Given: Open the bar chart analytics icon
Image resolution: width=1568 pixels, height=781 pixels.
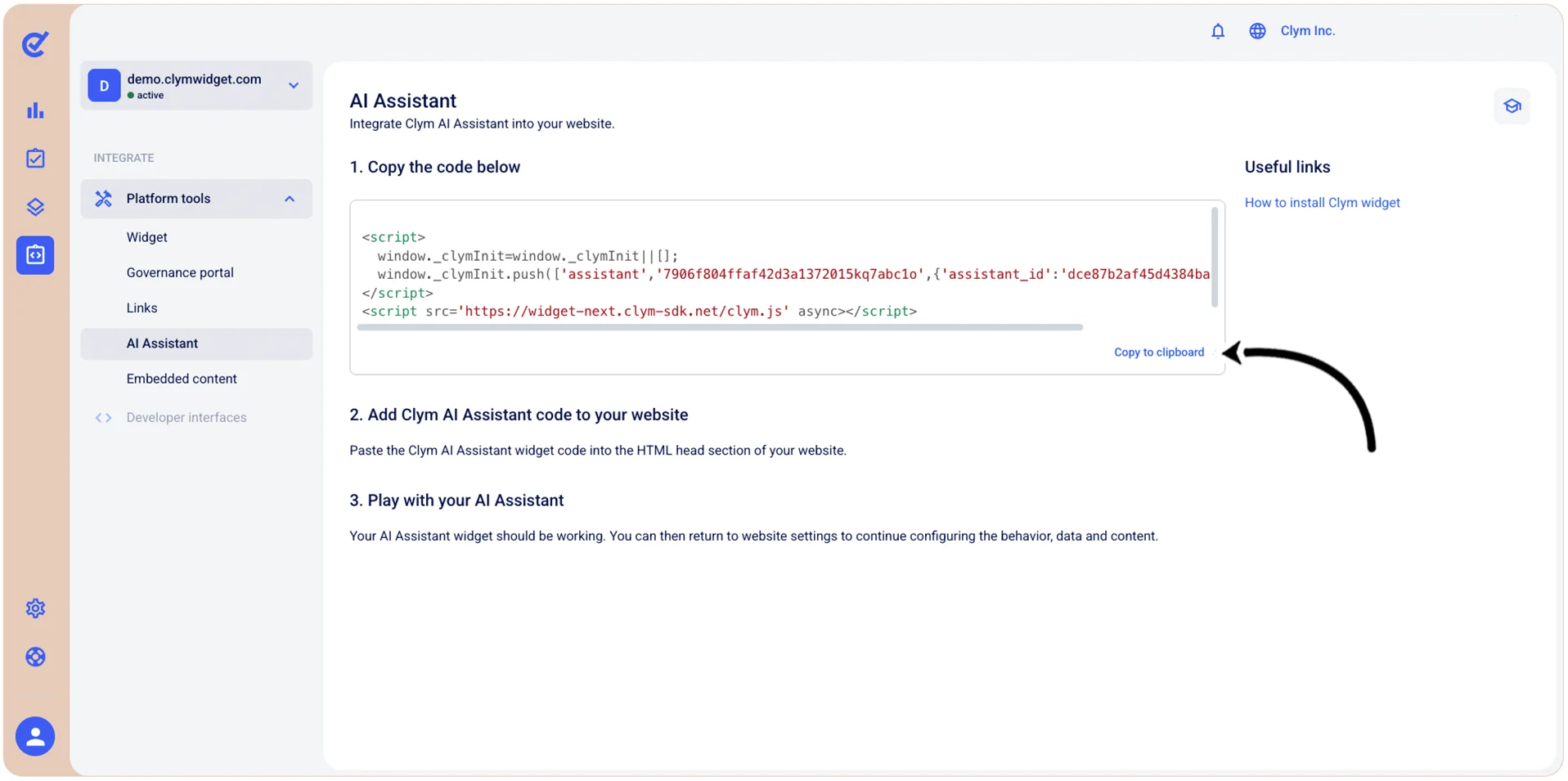Looking at the screenshot, I should (x=35, y=110).
